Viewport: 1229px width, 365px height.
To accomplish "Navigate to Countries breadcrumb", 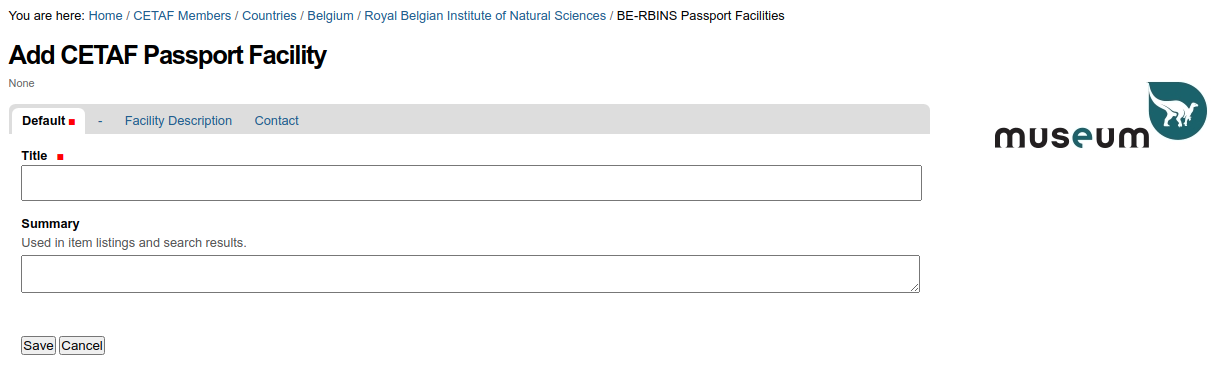I will tap(269, 16).
